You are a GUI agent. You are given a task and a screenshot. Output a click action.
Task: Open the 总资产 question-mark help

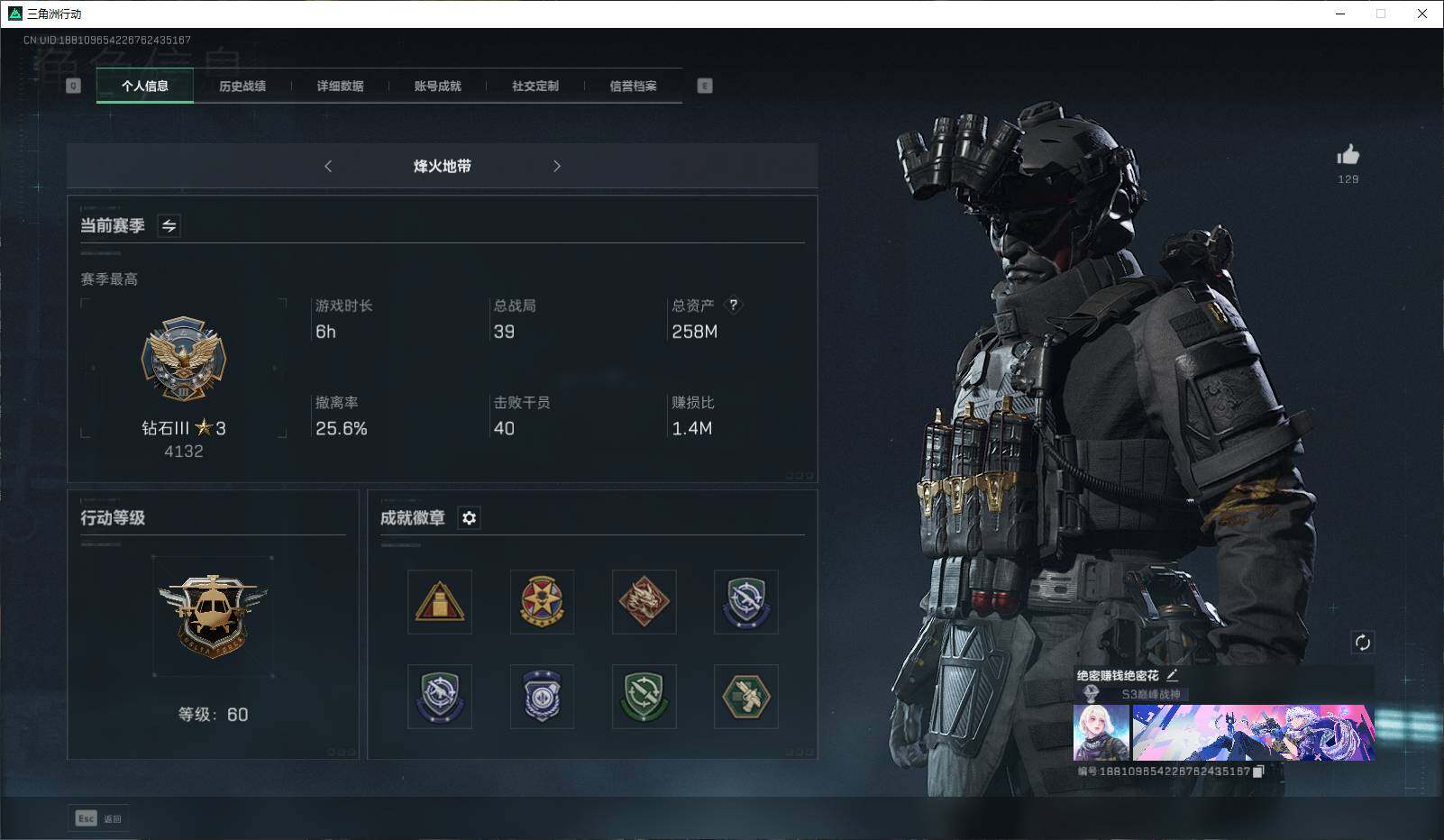tap(734, 305)
